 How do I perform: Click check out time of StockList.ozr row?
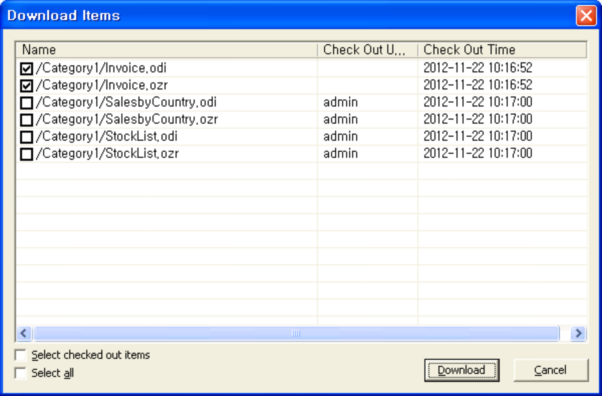(x=478, y=153)
